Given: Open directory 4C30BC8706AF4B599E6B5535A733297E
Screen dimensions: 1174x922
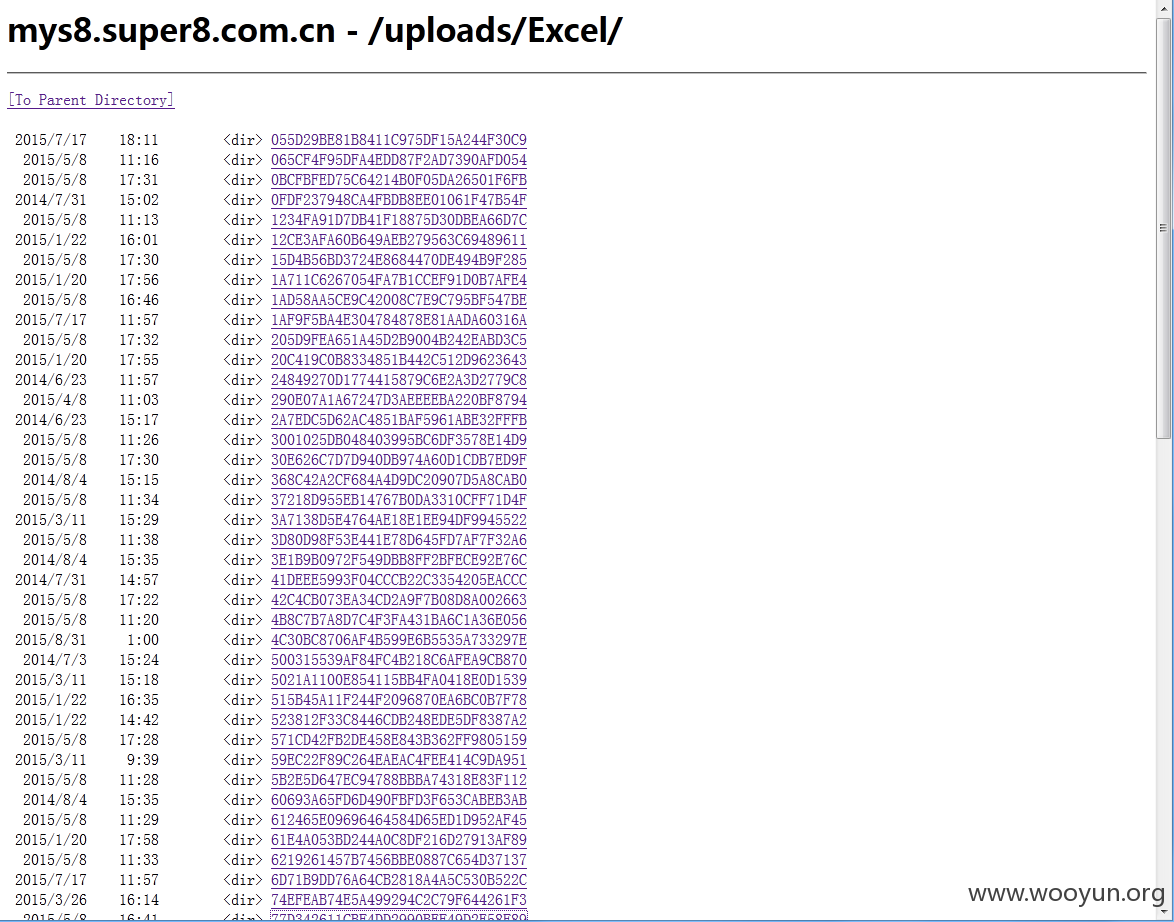Looking at the screenshot, I should [398, 640].
